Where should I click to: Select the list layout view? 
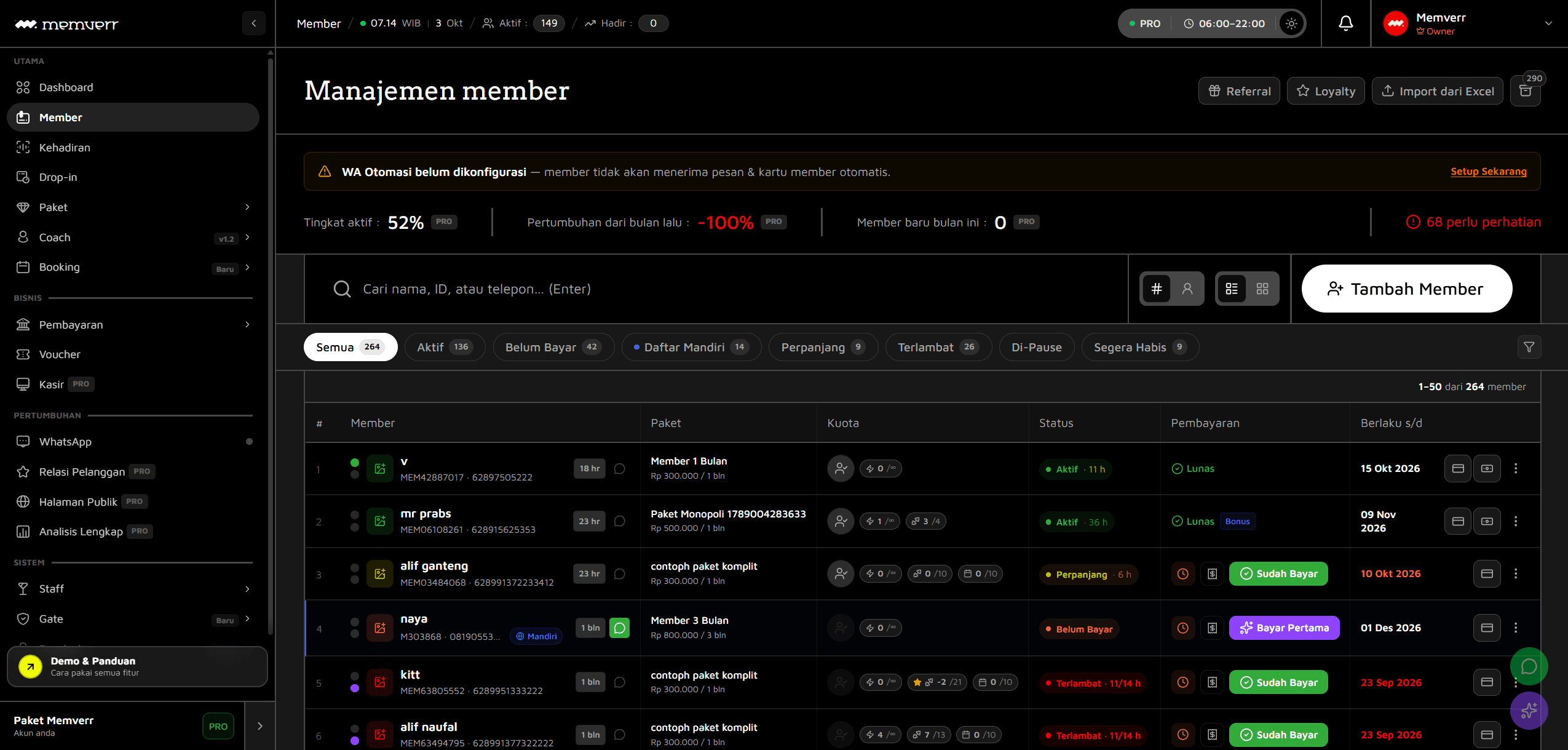[x=1232, y=289]
